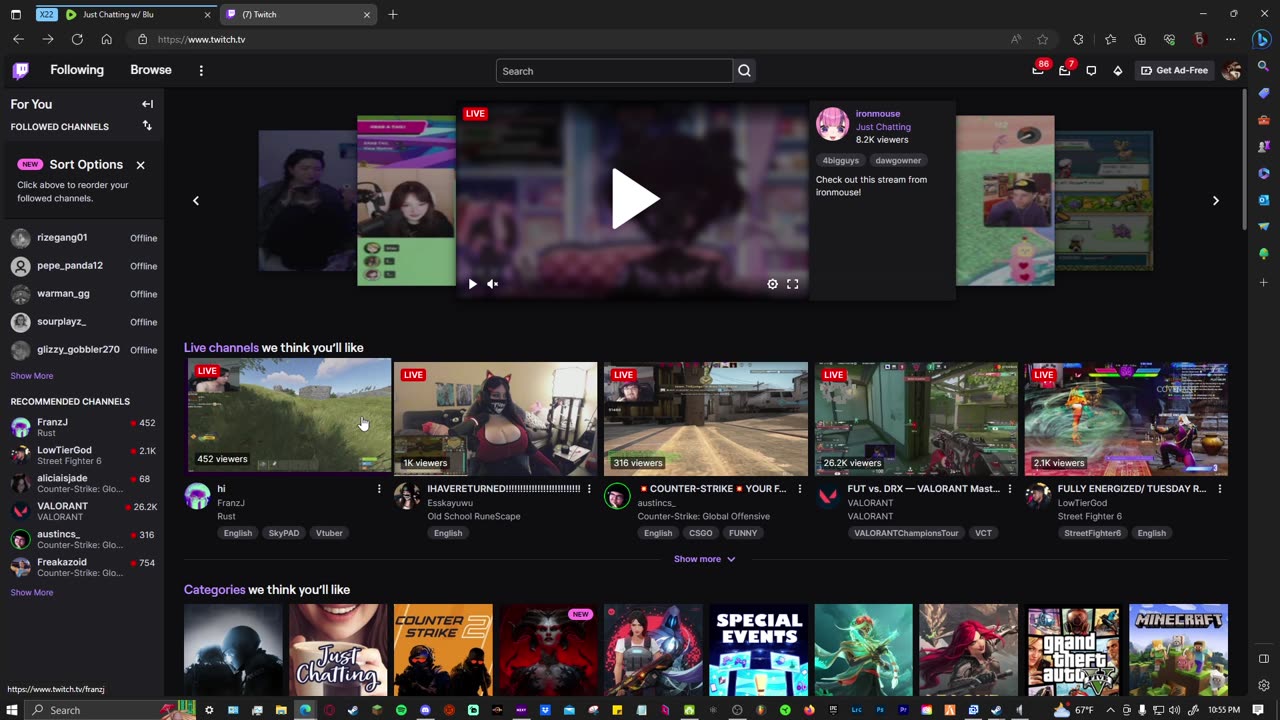This screenshot has height=720, width=1280.
Task: Open the Counter-Strike austincs_ stream thumbnail
Action: tap(706, 418)
